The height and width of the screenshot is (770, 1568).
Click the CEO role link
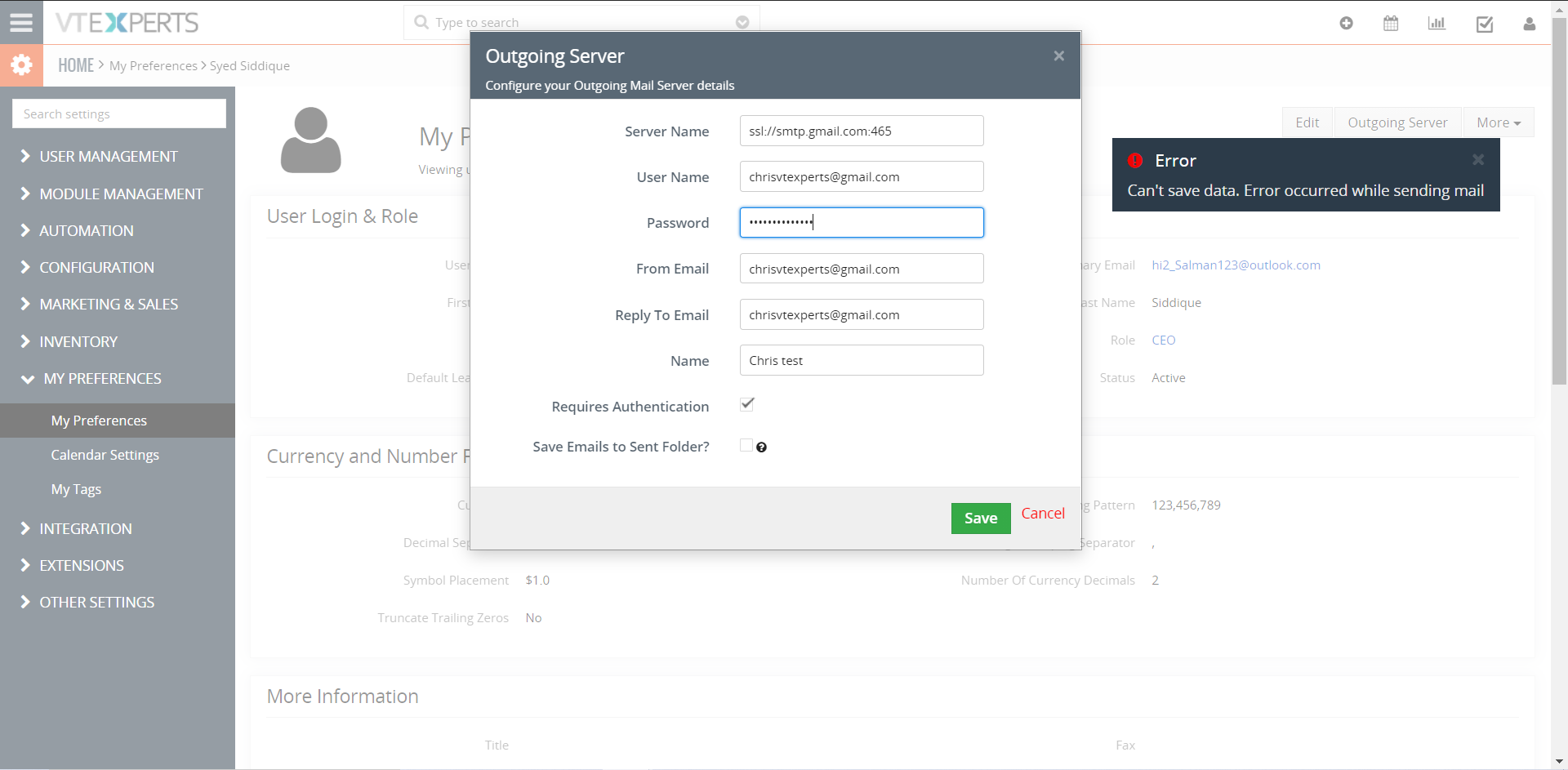point(1164,340)
